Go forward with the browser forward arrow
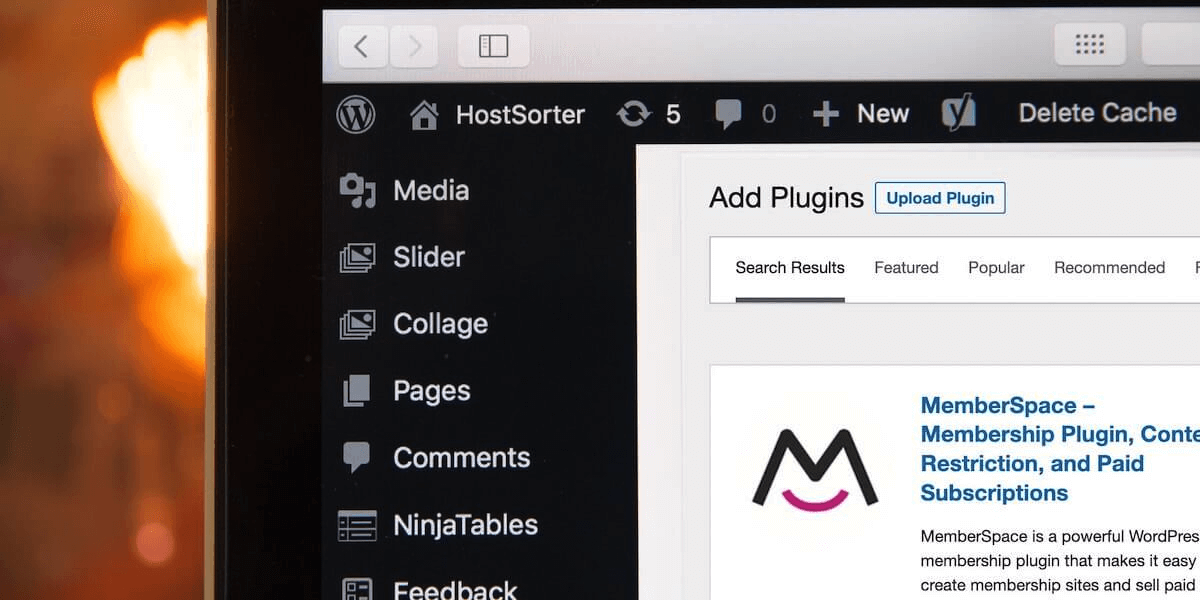Viewport: 1200px width, 600px height. 414,45
